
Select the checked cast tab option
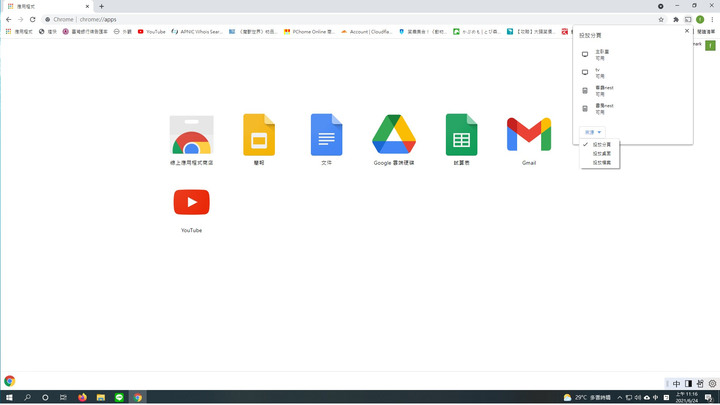click(x=600, y=145)
